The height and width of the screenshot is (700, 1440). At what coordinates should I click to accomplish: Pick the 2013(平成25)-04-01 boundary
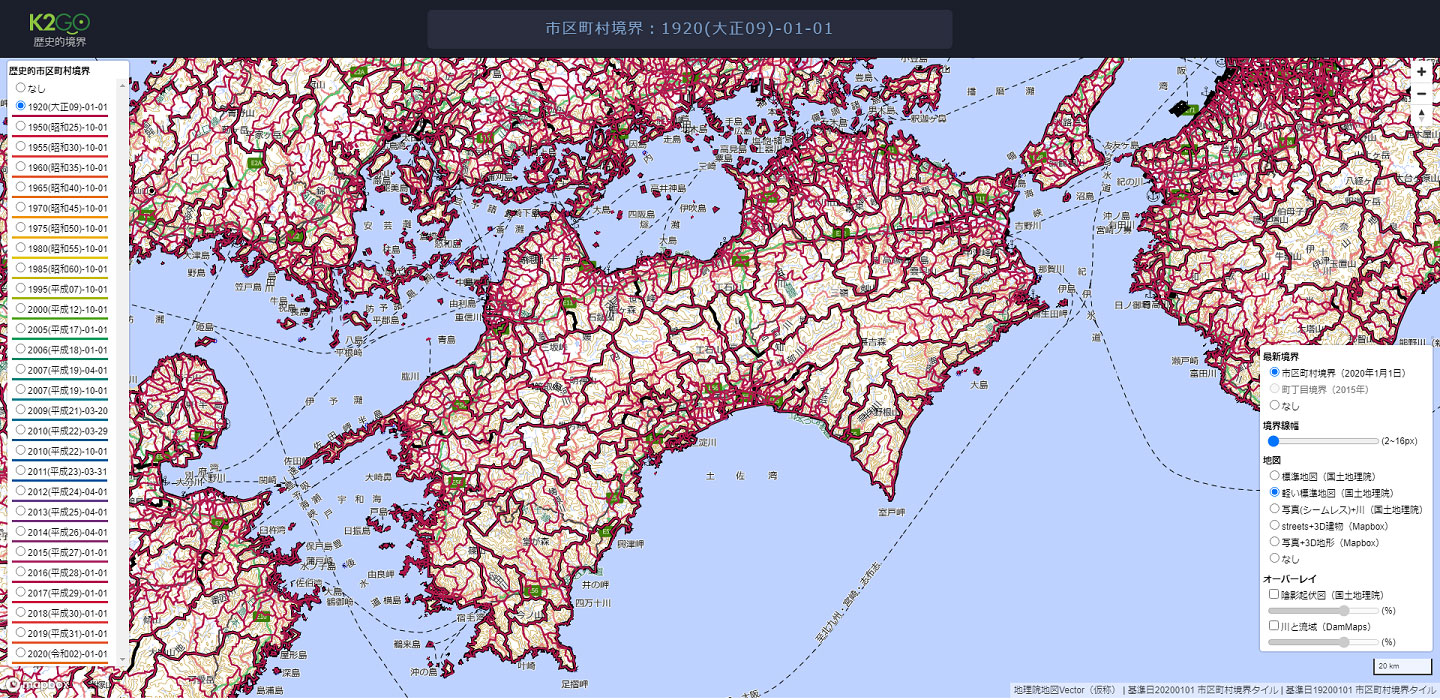click(x=21, y=511)
